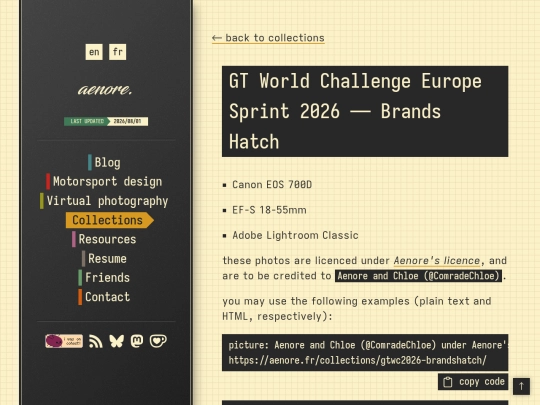Screen dimensions: 540x405
Task: Open the Blog menu item
Action: (104, 163)
